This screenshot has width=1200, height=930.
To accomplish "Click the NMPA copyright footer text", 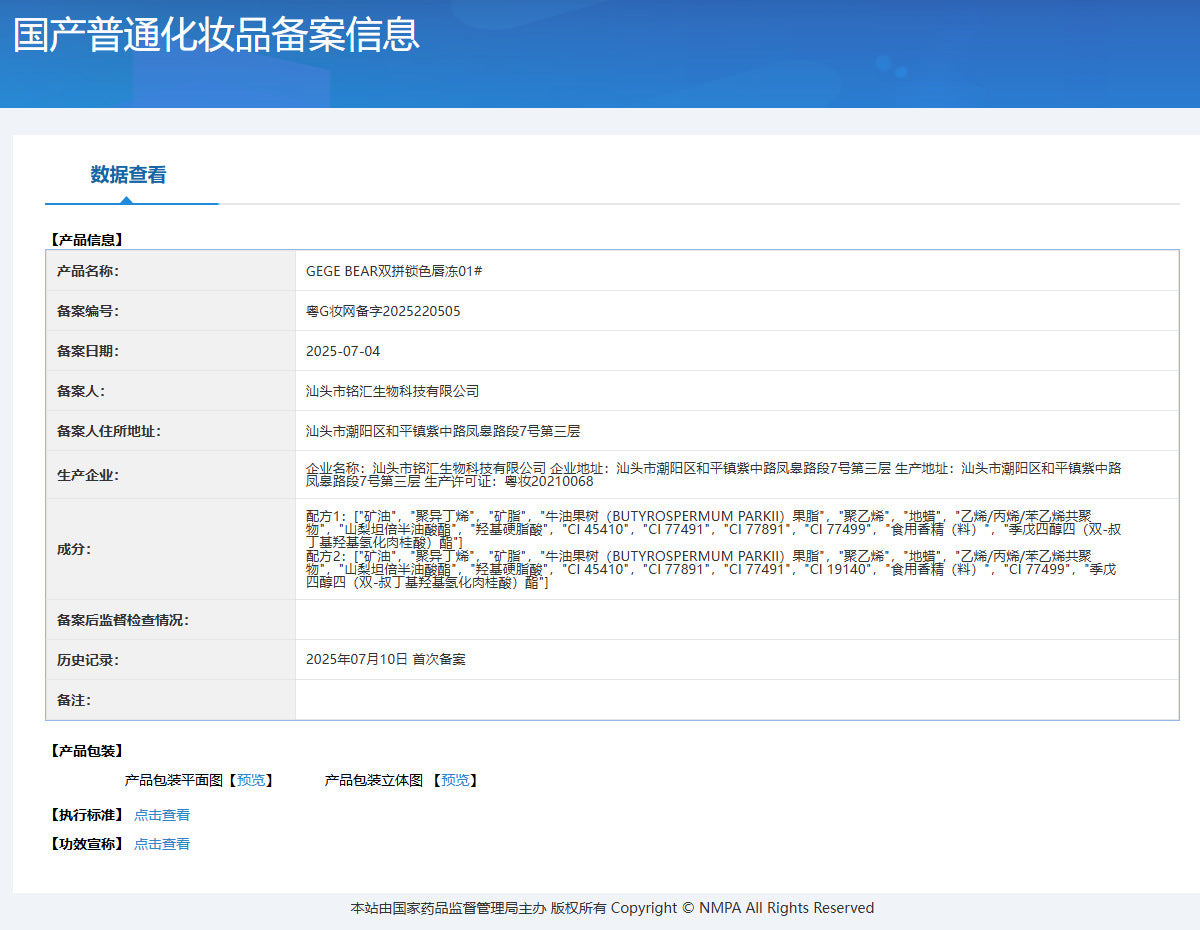I will (612, 908).
